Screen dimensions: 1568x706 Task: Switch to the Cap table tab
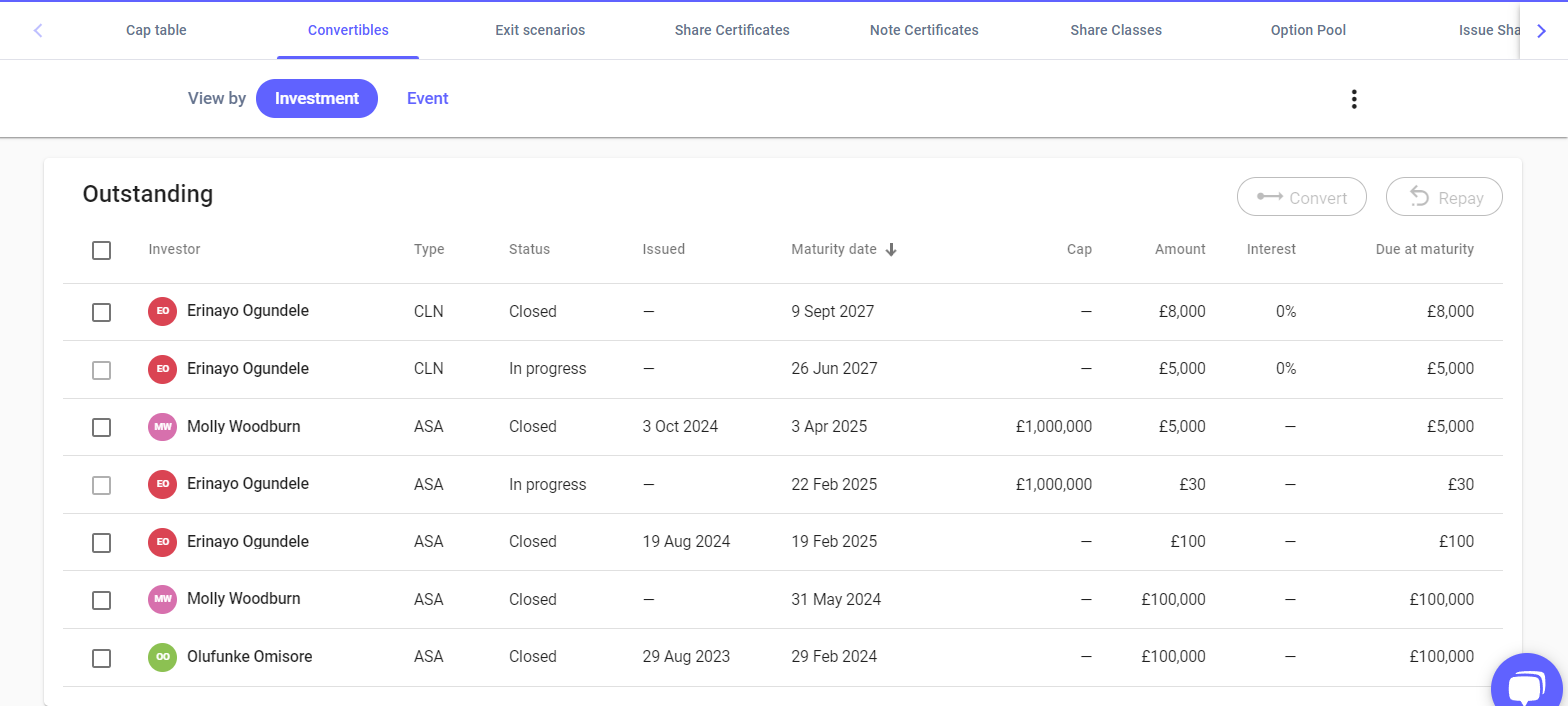(156, 30)
